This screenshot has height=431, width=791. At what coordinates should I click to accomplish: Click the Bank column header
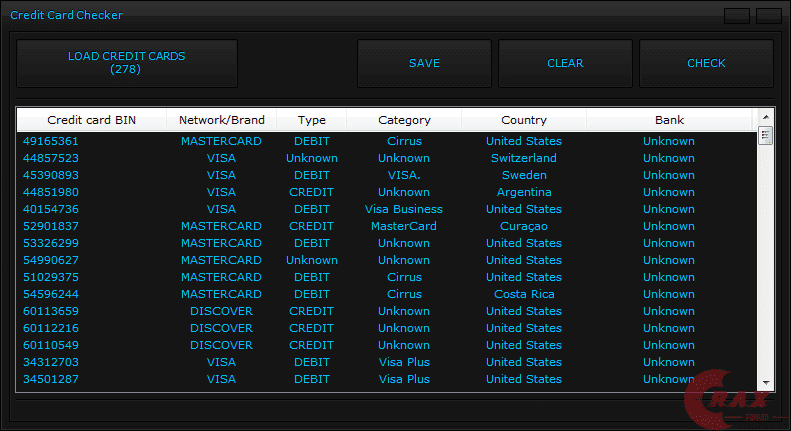[x=669, y=120]
